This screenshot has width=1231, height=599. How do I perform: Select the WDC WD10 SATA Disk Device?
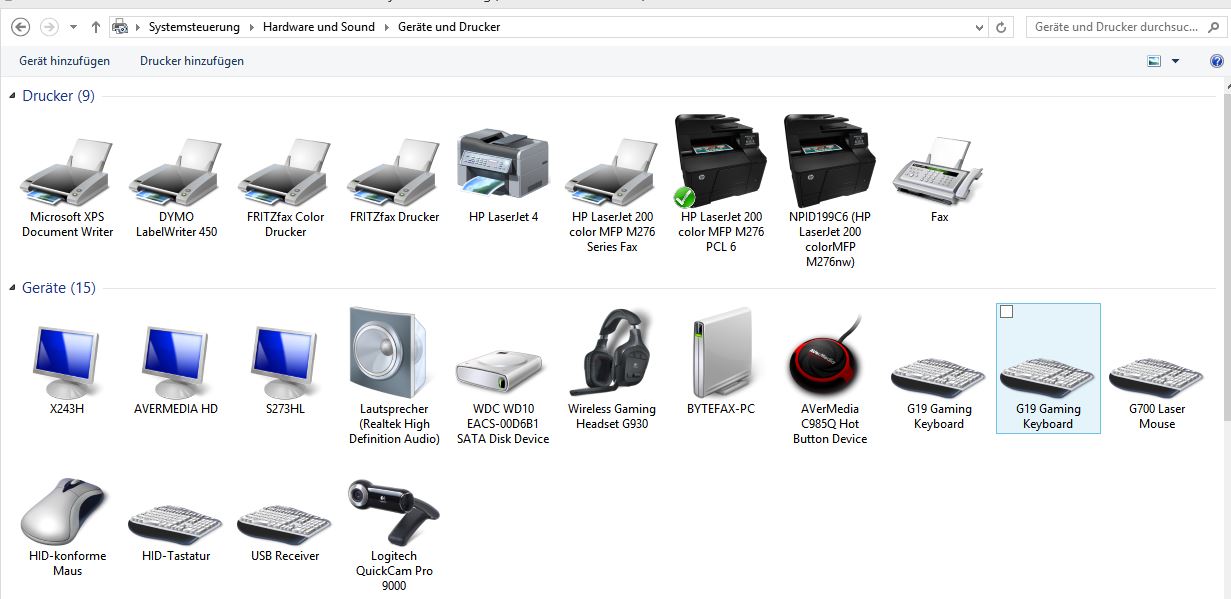coord(503,395)
